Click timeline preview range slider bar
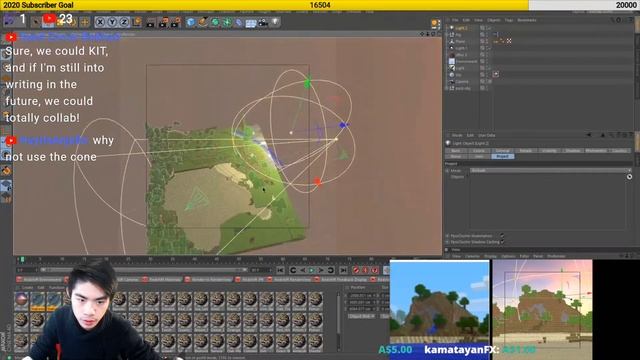This screenshot has width=640, height=360. coord(144,270)
